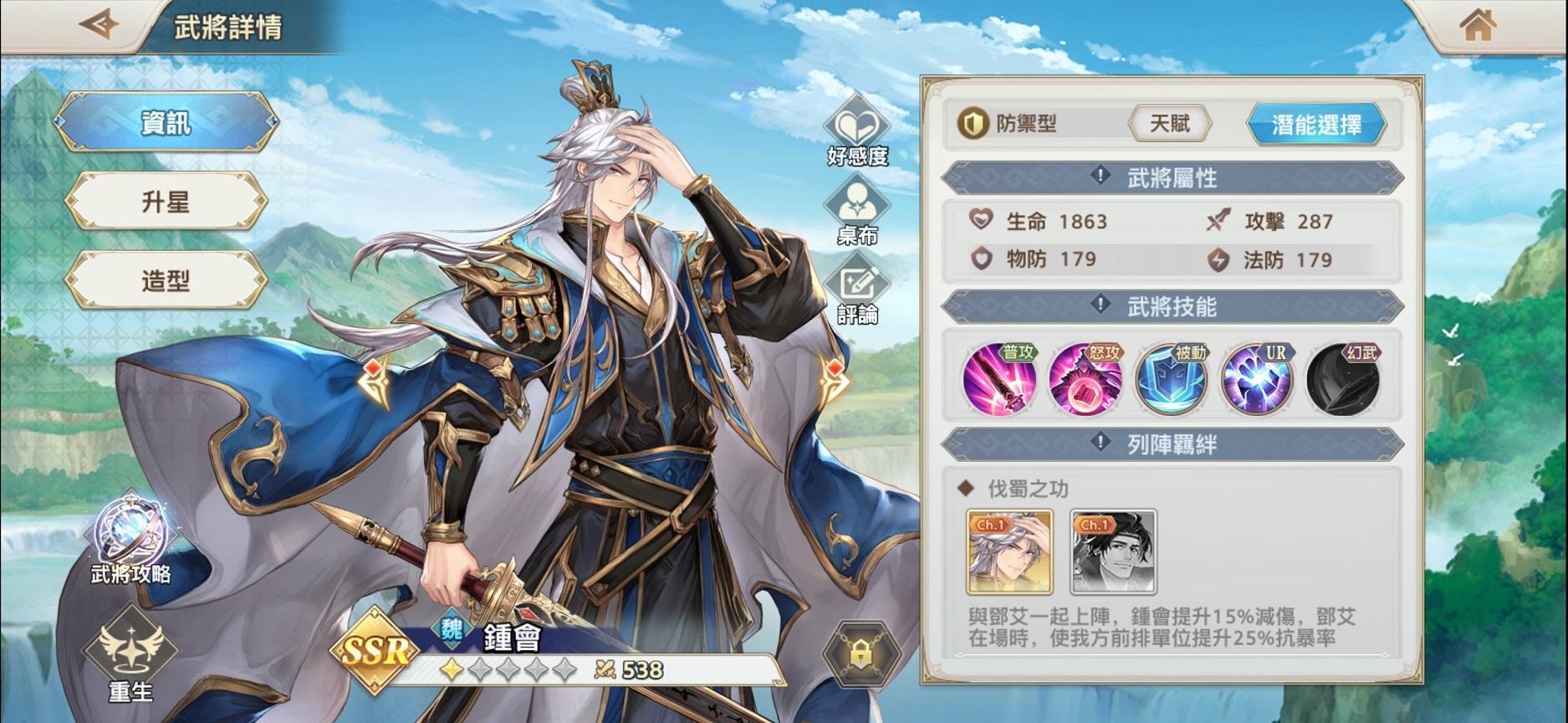The width and height of the screenshot is (1568, 723).
Task: View the 普攻 skill icon
Action: 1000,379
